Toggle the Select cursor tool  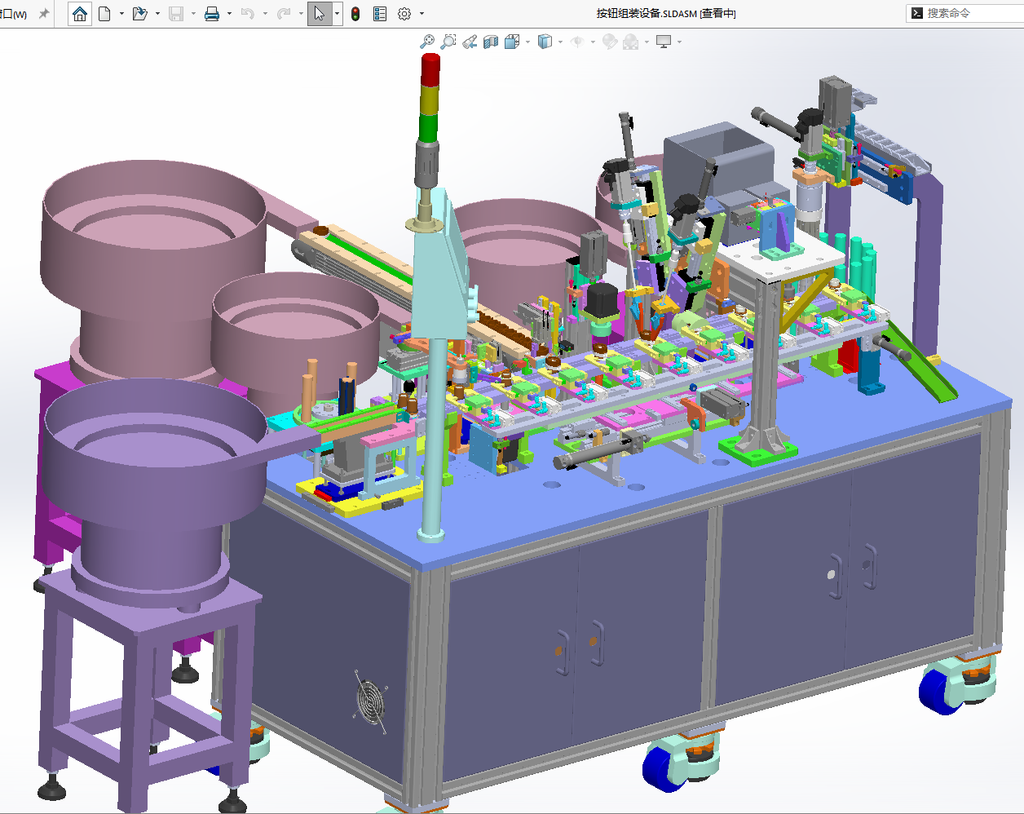click(319, 13)
